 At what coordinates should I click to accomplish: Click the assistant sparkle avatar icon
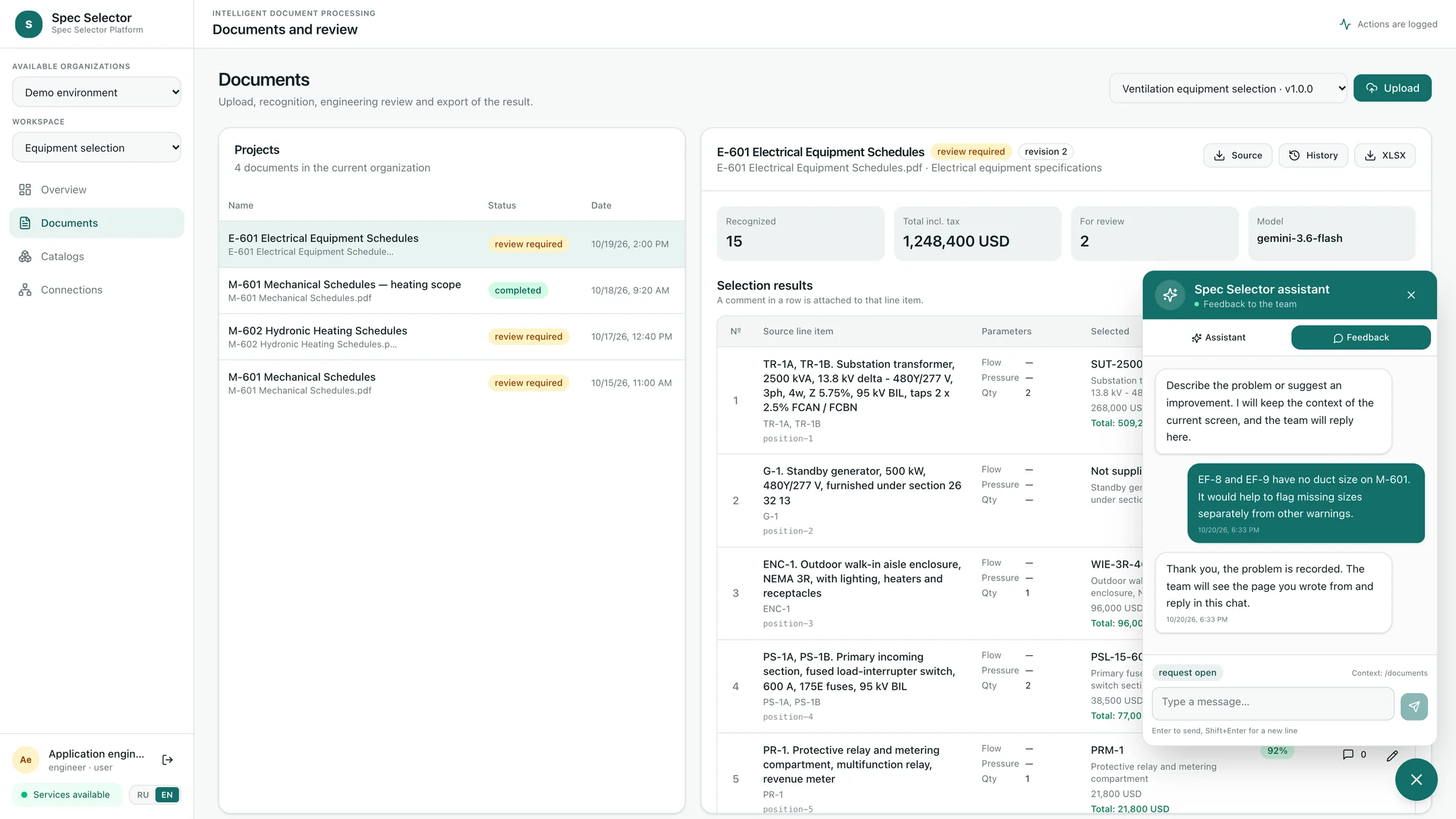[x=1170, y=295]
